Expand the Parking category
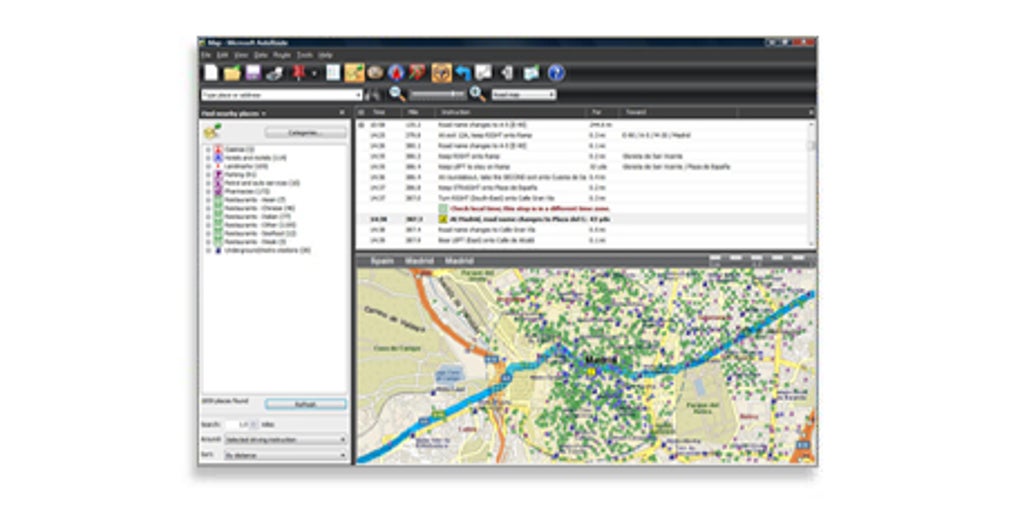 click(208, 175)
